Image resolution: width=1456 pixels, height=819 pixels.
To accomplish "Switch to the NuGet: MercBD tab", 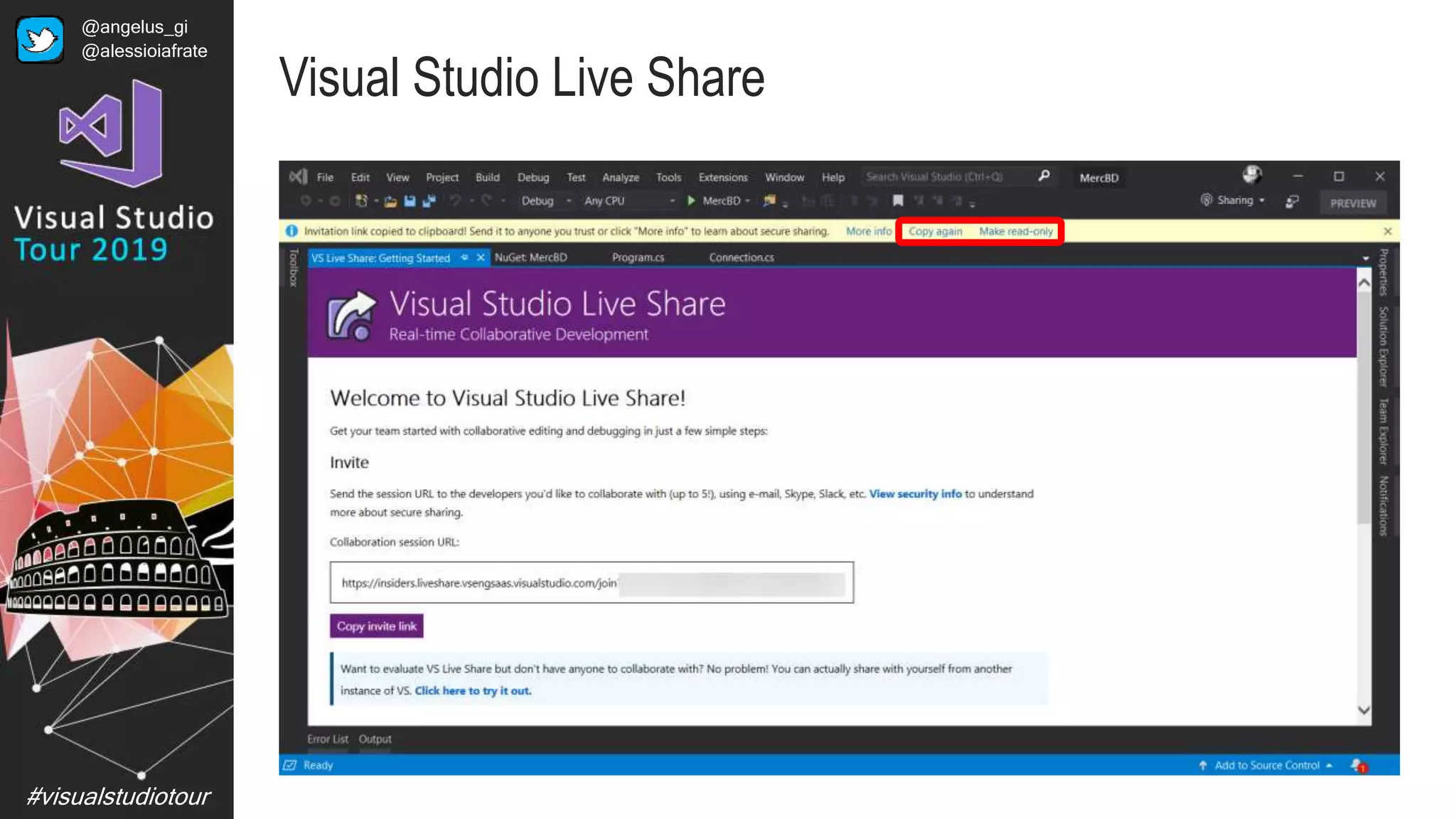I will coord(530,257).
